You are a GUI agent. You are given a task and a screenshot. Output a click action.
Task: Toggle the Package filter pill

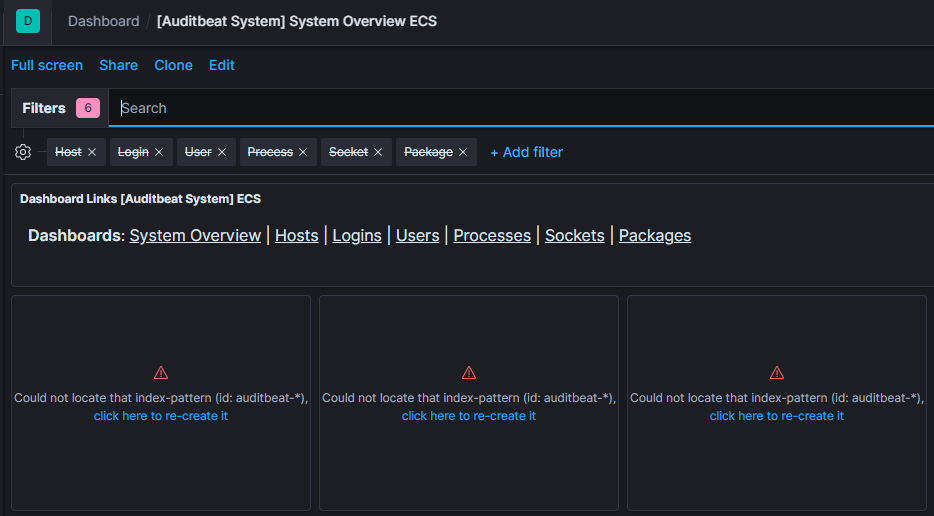click(x=428, y=152)
